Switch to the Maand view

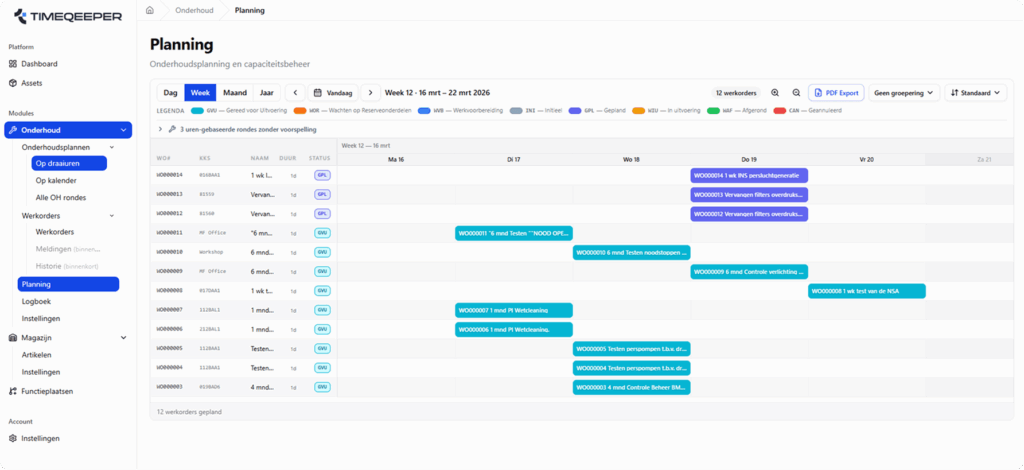(x=235, y=93)
